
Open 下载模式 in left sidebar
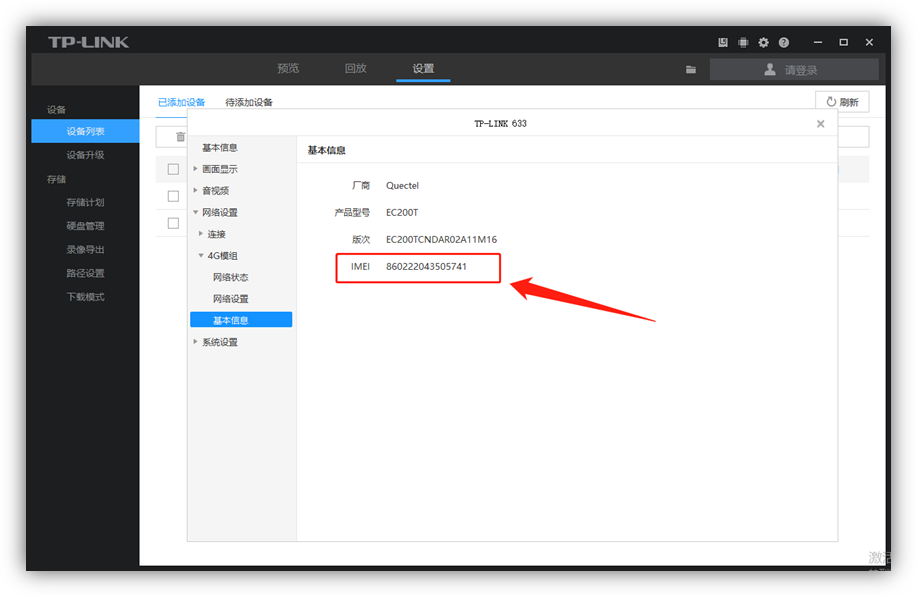[x=85, y=297]
